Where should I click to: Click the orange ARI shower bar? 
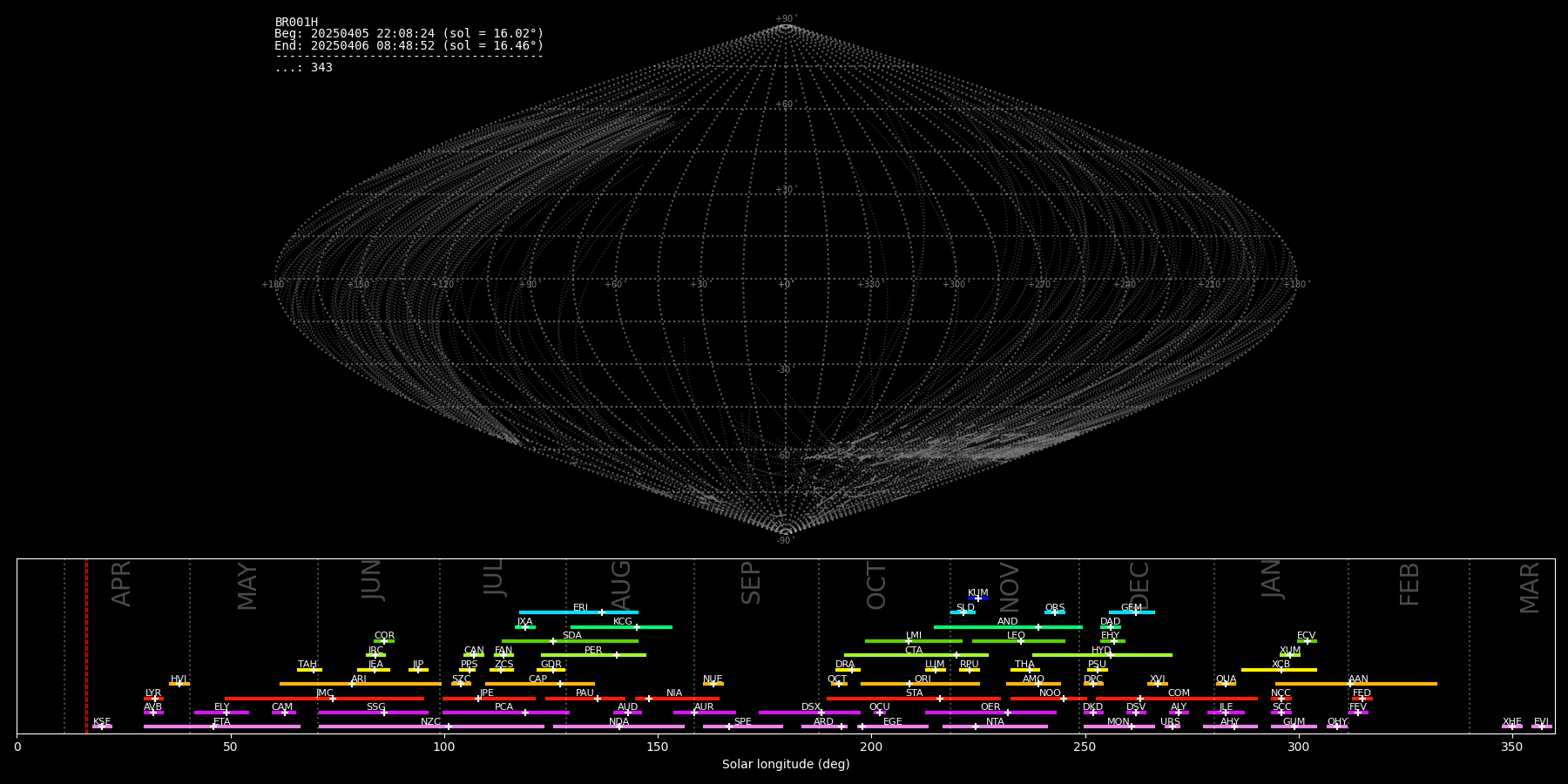[361, 684]
